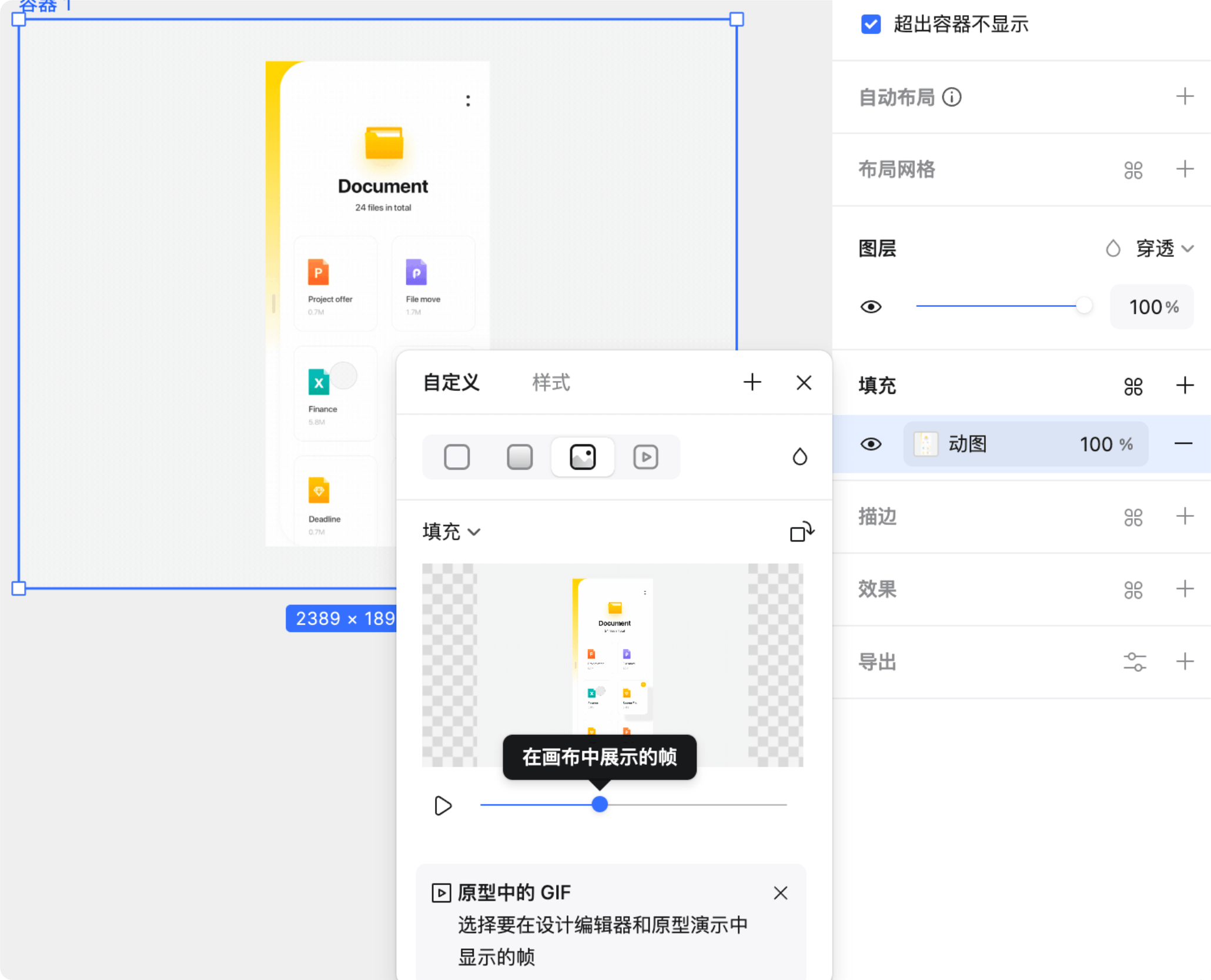Image resolution: width=1211 pixels, height=980 pixels.
Task: Select the gradient fill type icon
Action: [520, 457]
